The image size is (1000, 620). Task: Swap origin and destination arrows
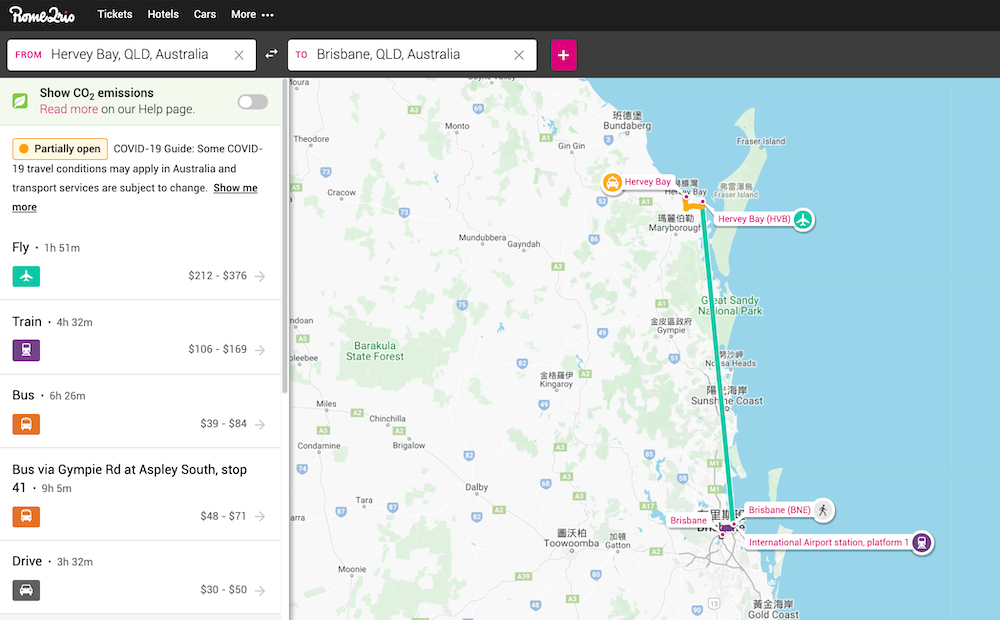click(x=272, y=54)
